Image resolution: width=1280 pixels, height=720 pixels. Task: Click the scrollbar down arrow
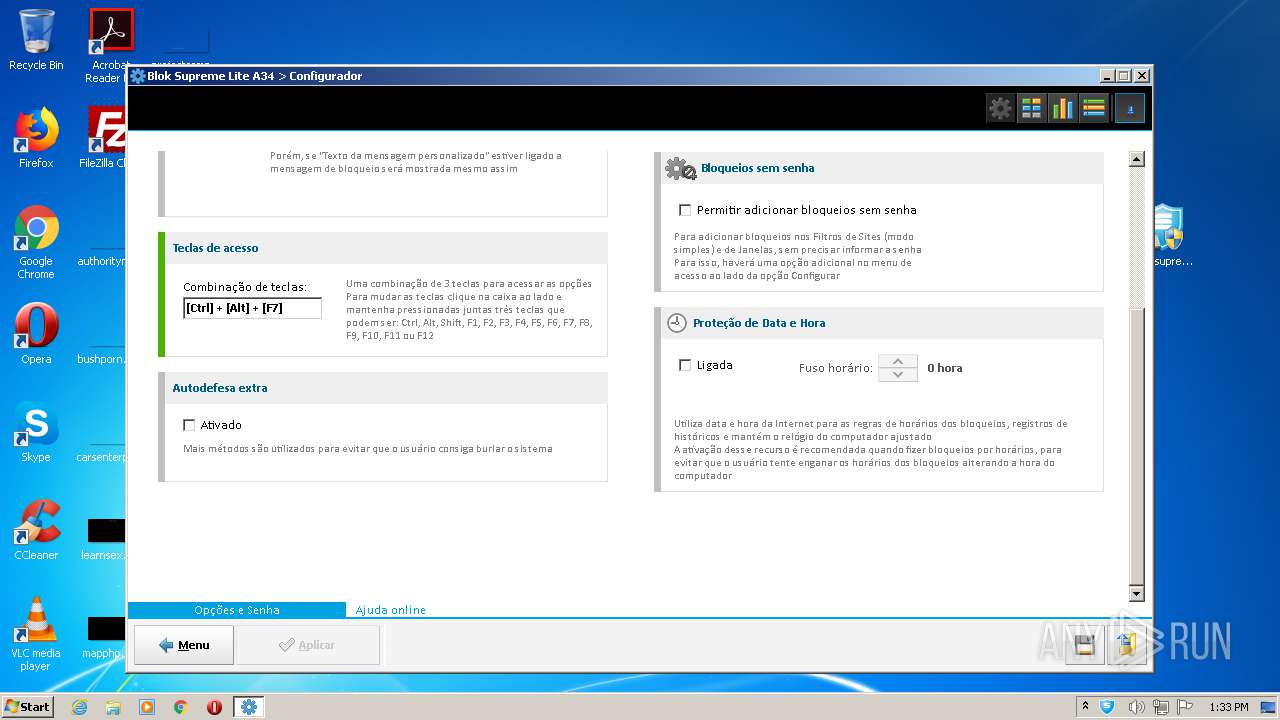tap(1136, 594)
